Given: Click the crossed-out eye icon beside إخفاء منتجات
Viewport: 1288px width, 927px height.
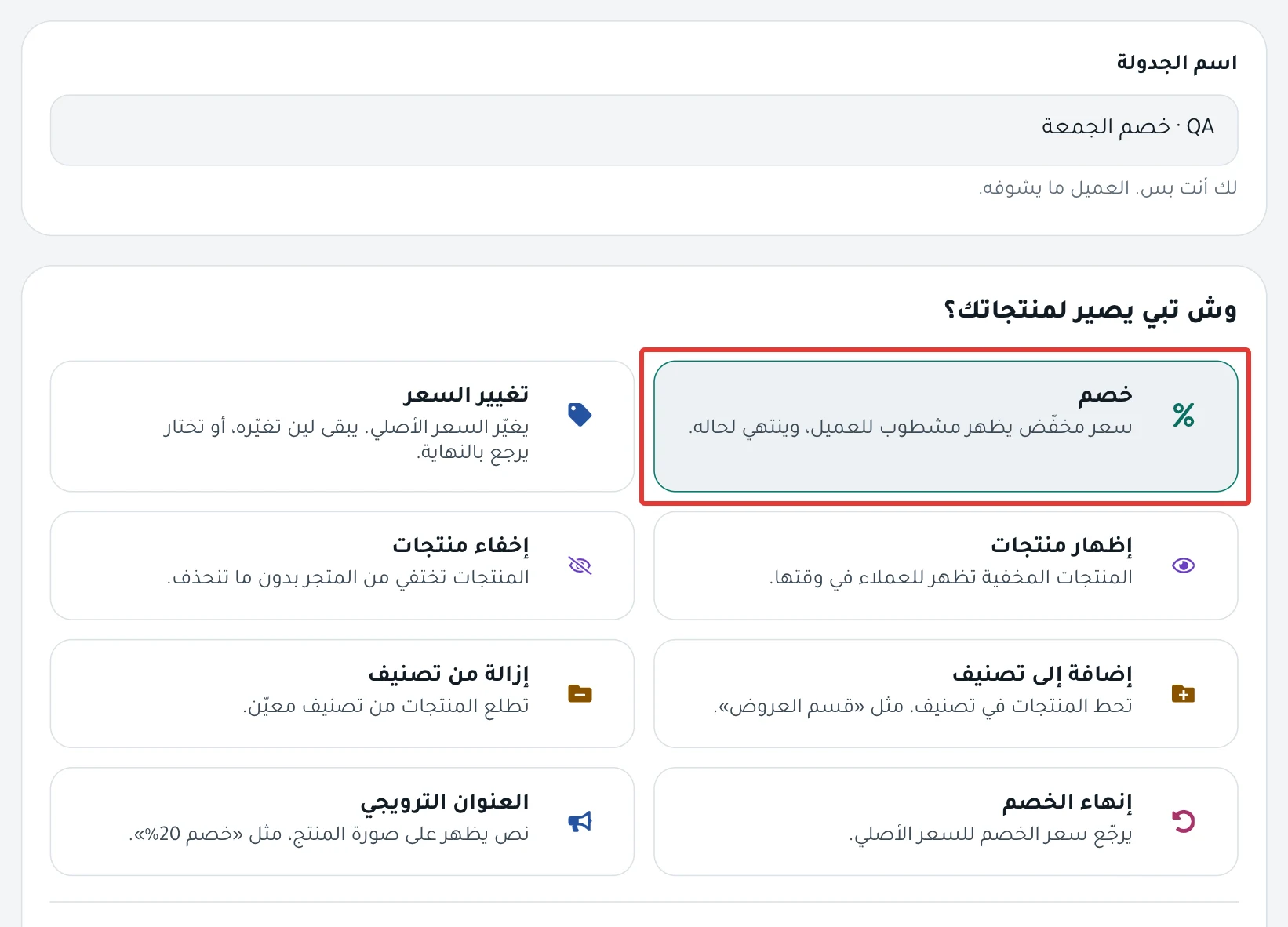Looking at the screenshot, I should click(x=580, y=565).
